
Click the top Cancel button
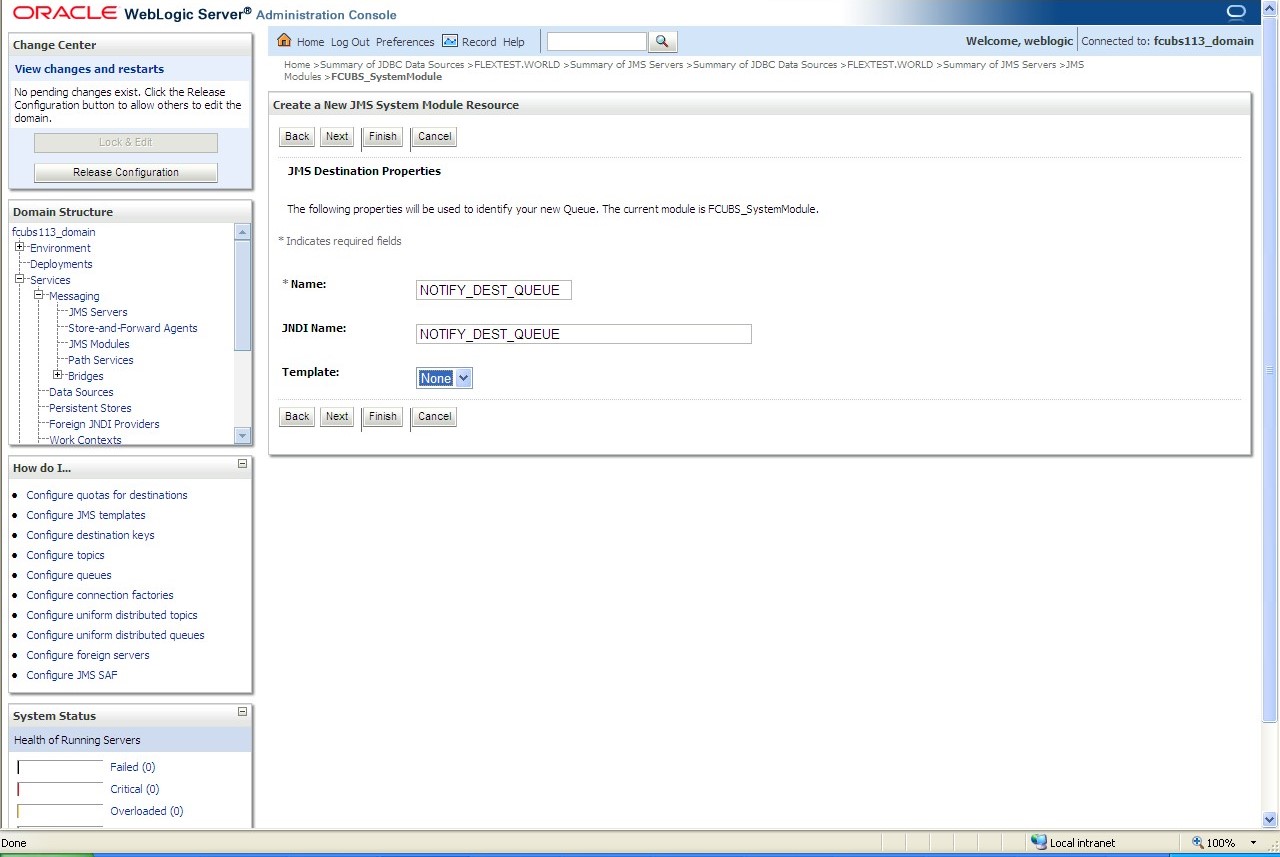coord(434,137)
